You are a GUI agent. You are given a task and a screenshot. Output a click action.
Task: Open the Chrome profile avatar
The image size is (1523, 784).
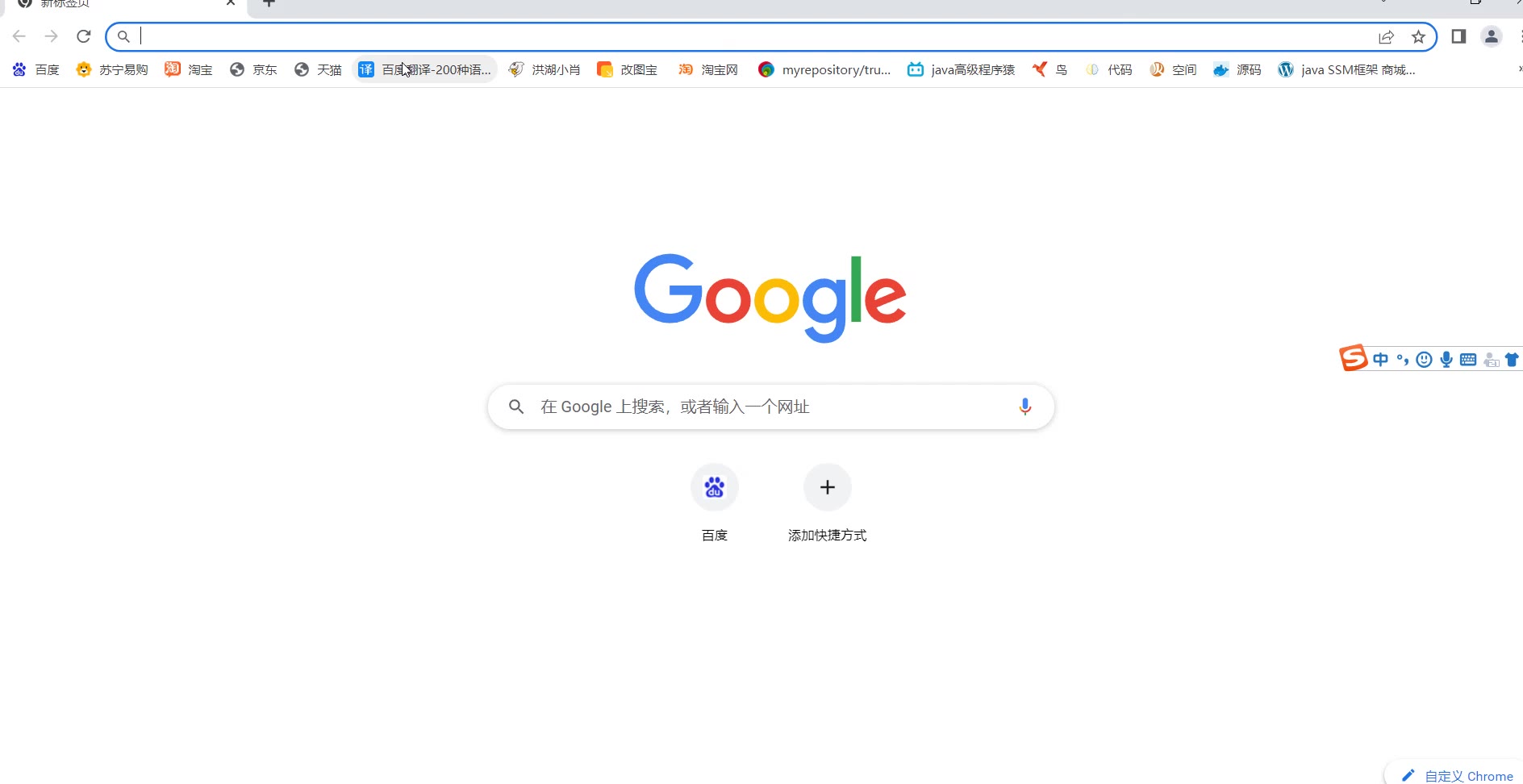point(1492,36)
